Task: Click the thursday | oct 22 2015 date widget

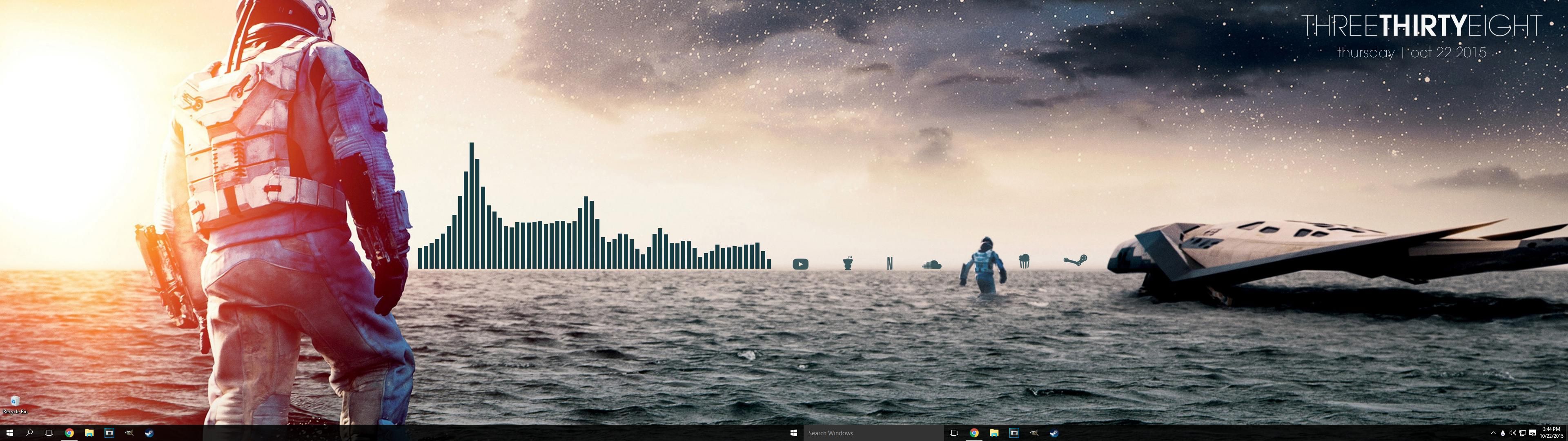Action: (1412, 53)
